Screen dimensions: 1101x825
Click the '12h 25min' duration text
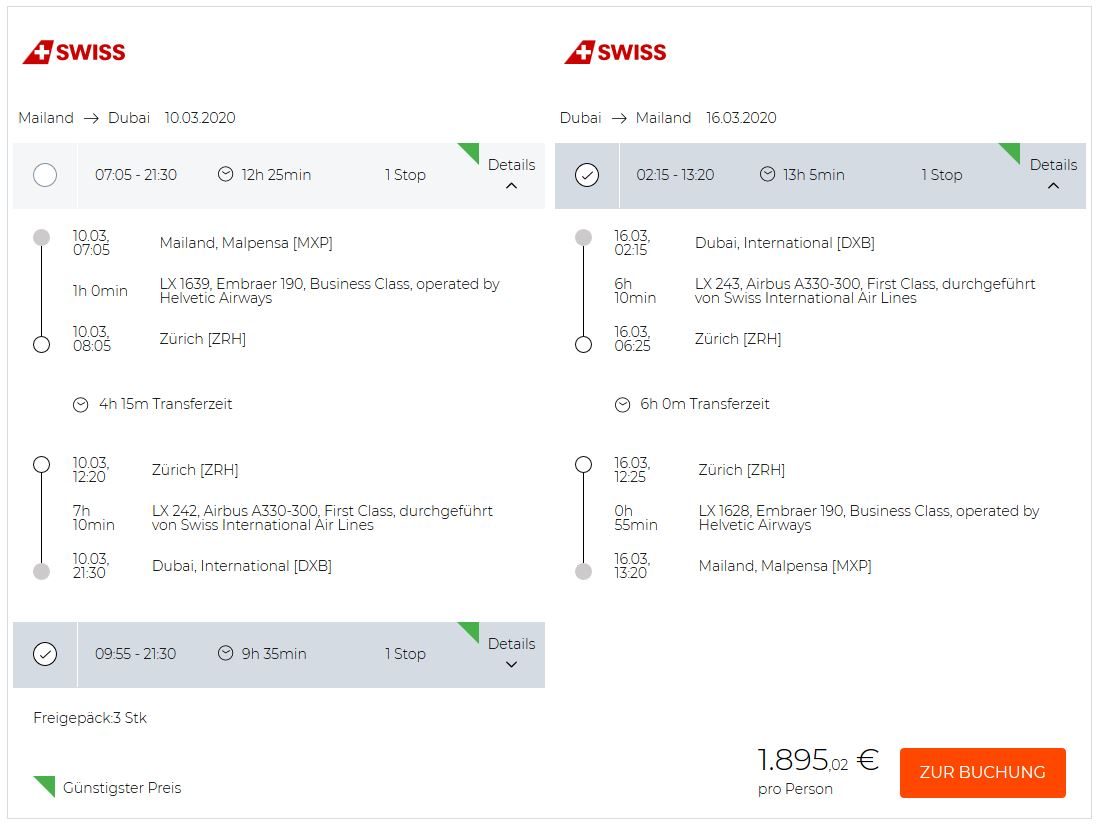click(x=276, y=175)
